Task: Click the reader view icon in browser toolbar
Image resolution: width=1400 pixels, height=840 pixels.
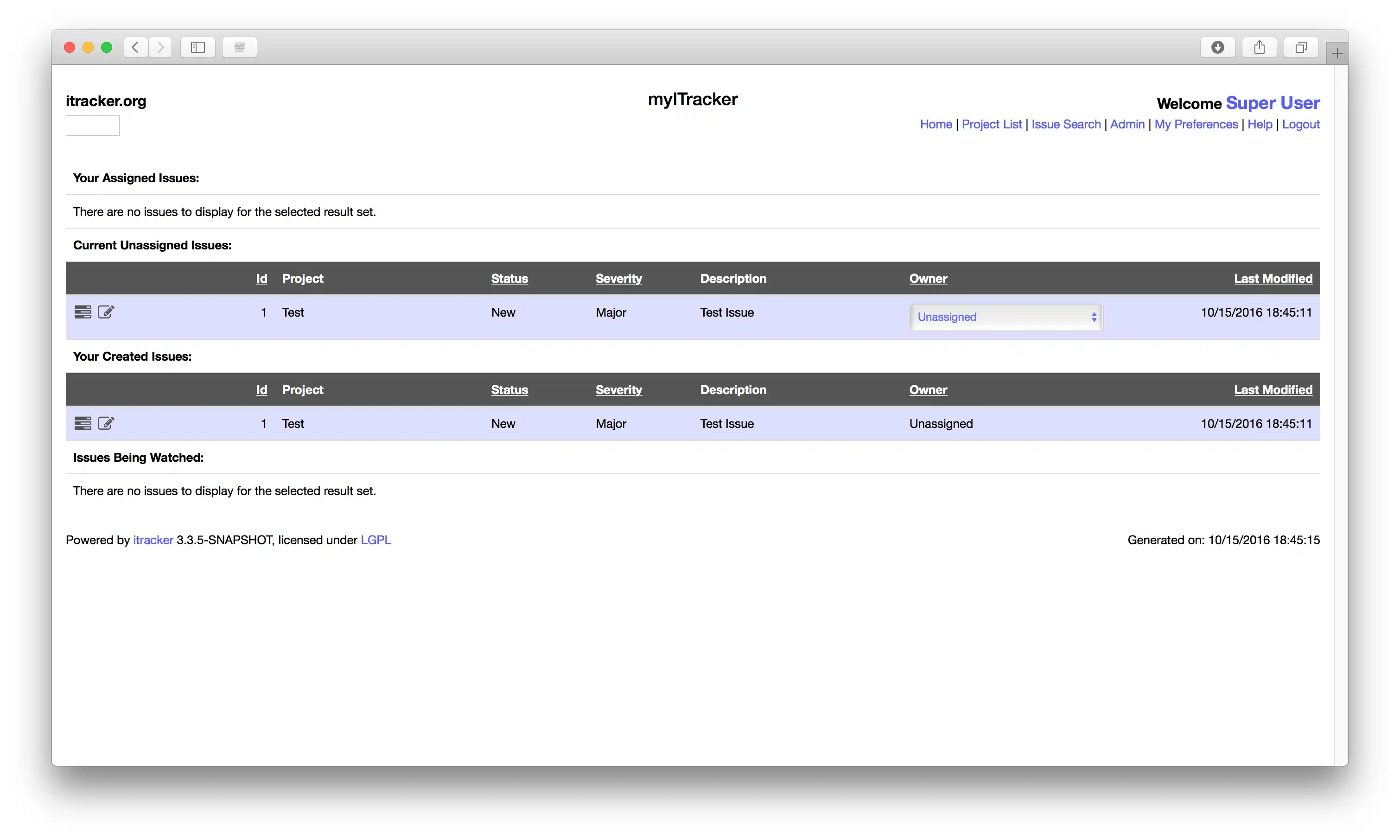Action: click(239, 47)
